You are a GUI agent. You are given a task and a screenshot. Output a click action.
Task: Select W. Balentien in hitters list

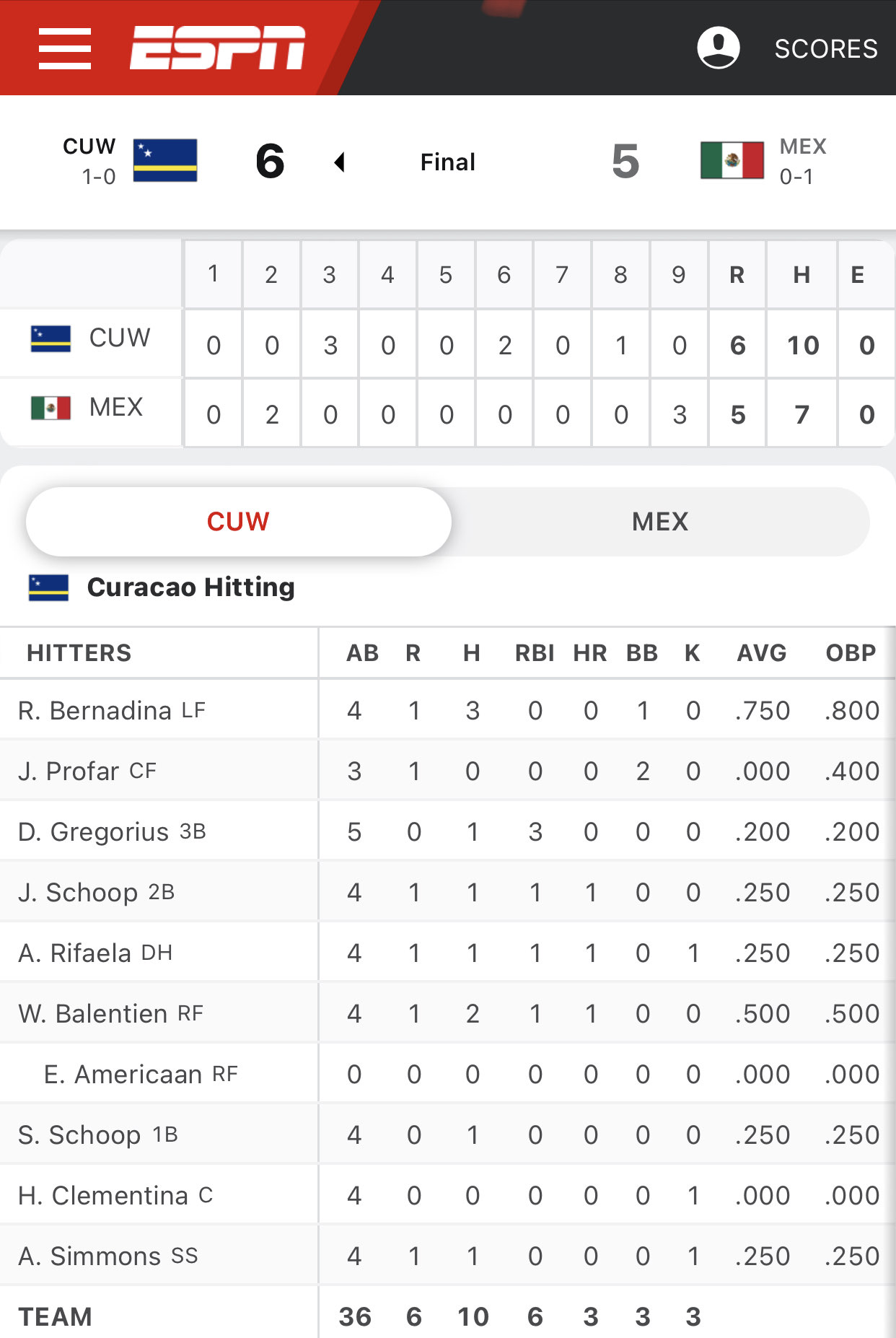click(x=92, y=1014)
